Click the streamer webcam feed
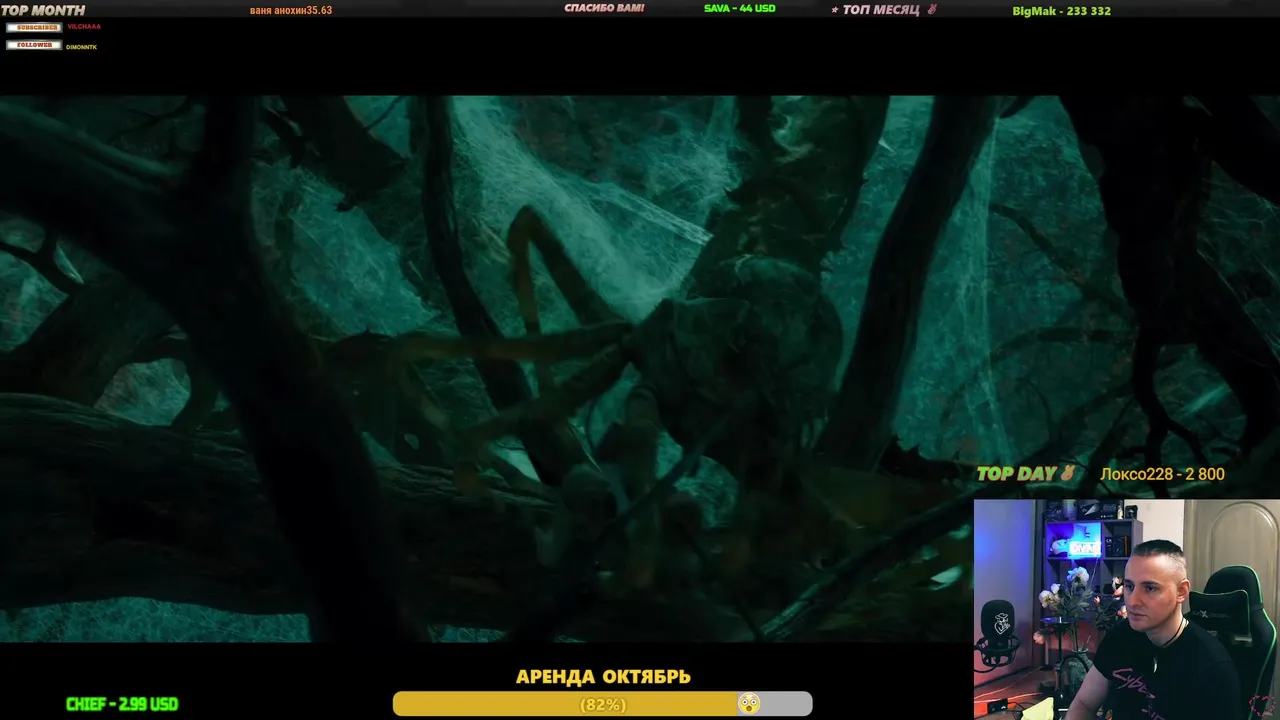The height and width of the screenshot is (720, 1280). 1127,609
